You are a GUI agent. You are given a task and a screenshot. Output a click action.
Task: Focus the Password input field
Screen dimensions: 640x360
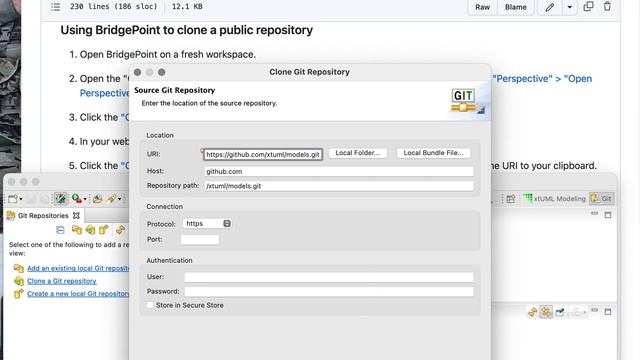point(329,291)
